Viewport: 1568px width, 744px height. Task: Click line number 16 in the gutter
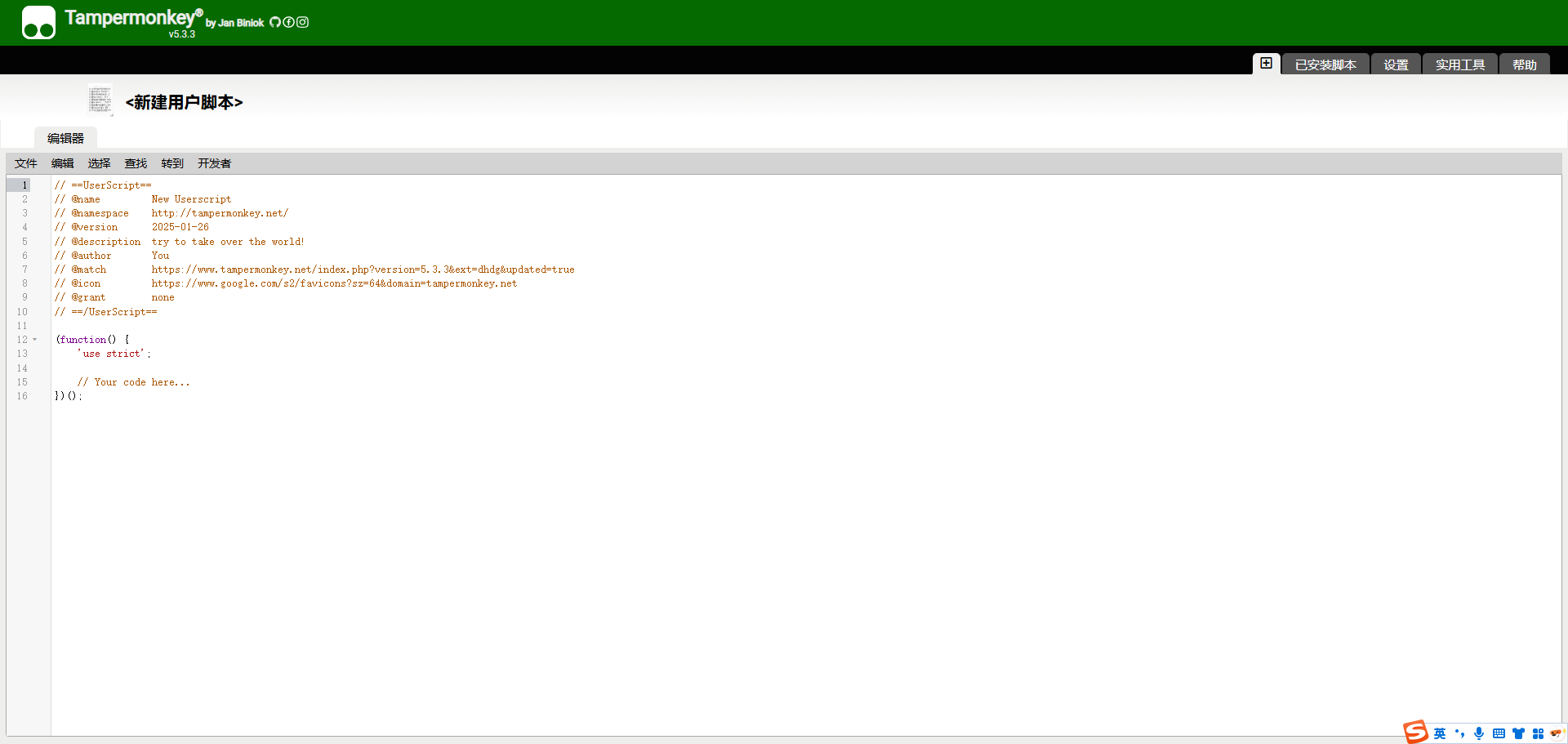pyautogui.click(x=22, y=396)
